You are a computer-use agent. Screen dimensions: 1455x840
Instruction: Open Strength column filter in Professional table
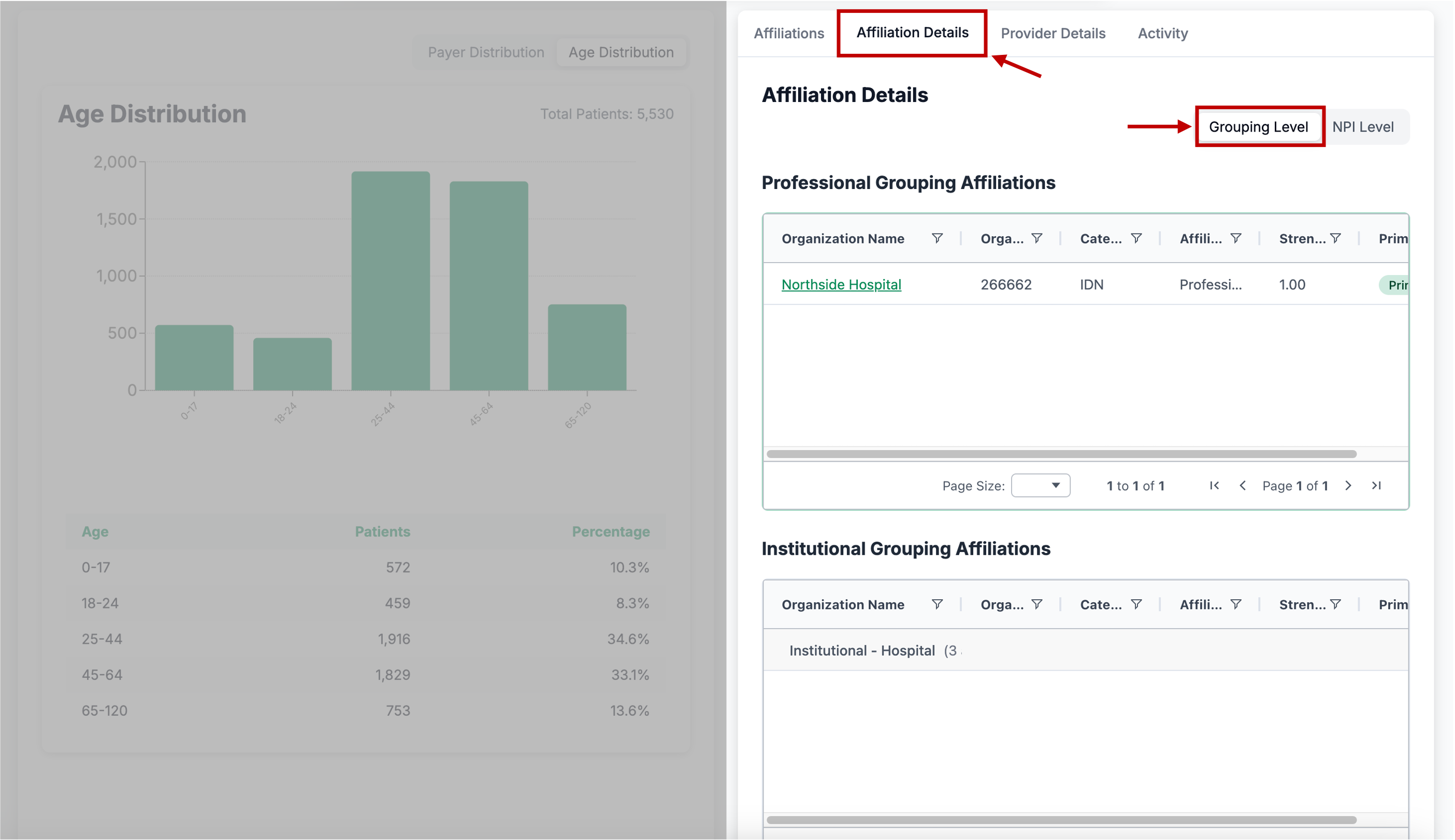click(x=1335, y=238)
